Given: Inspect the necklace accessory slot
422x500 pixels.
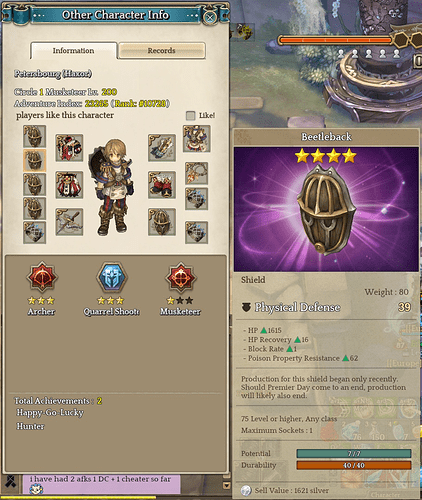Looking at the screenshot, I should tap(196, 173).
